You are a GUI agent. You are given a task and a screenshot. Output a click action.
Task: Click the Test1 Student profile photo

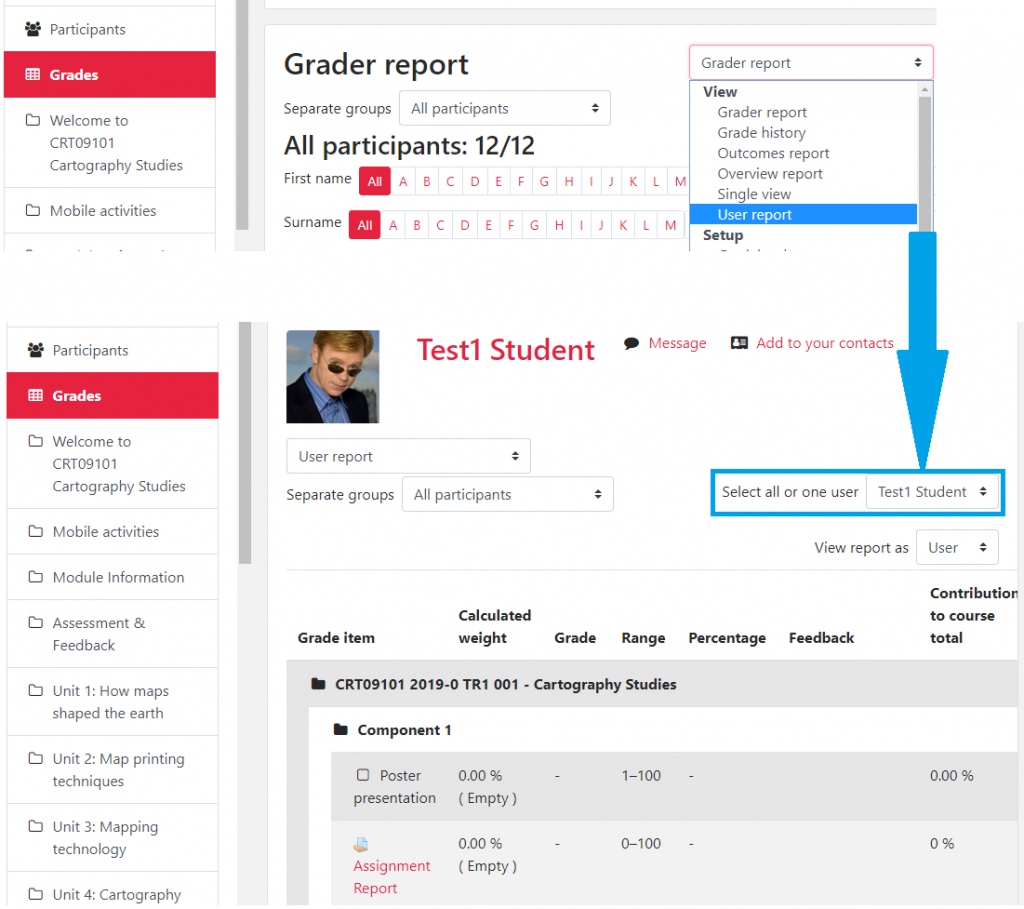coord(332,376)
